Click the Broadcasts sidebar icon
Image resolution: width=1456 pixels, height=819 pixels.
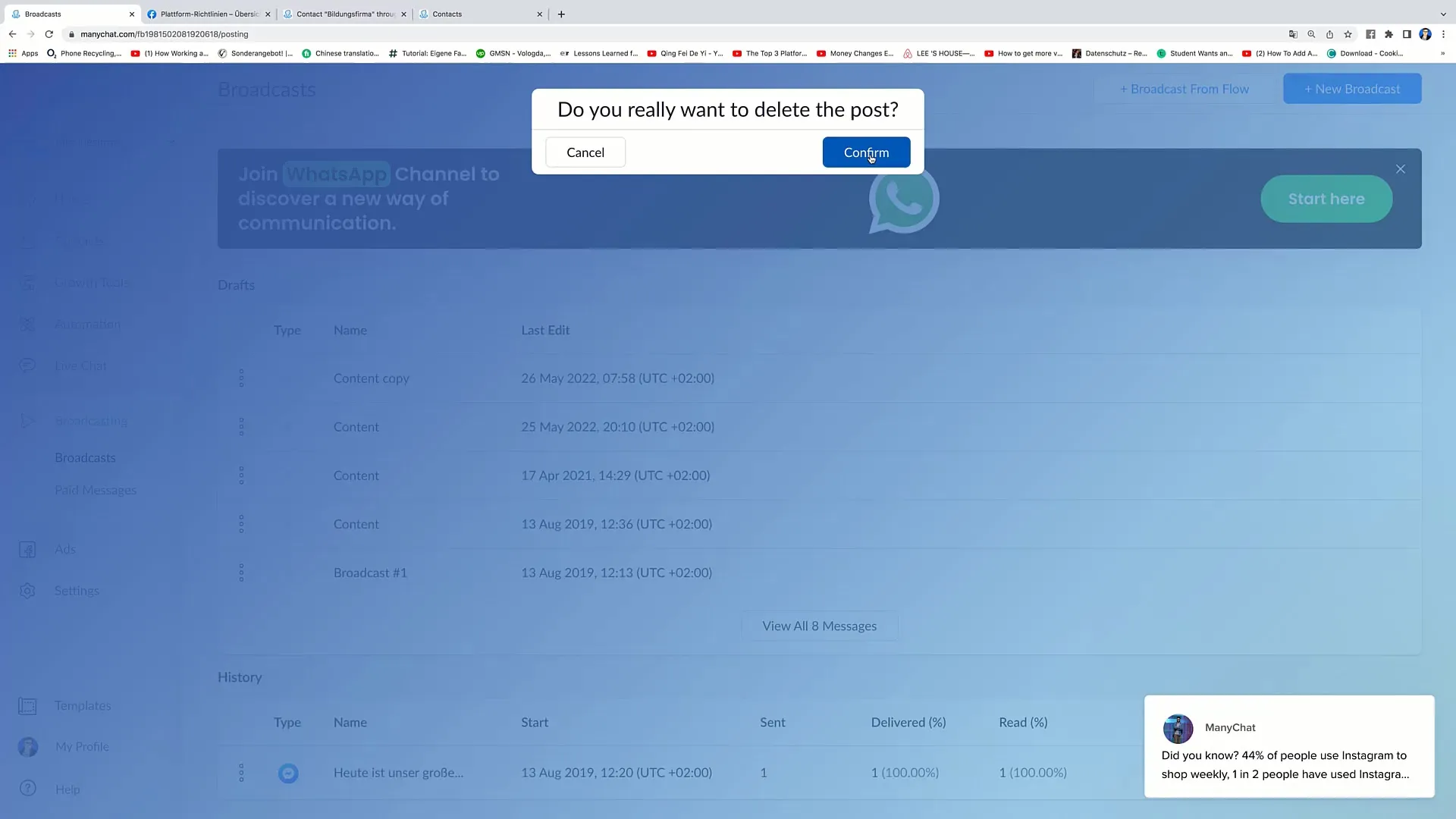click(x=27, y=420)
